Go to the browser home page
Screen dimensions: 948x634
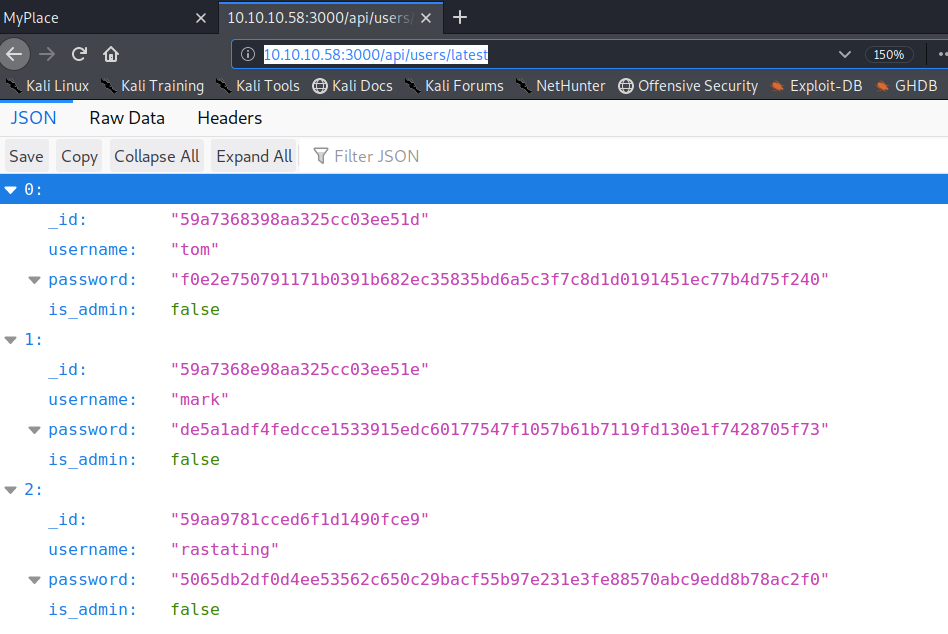pos(111,54)
